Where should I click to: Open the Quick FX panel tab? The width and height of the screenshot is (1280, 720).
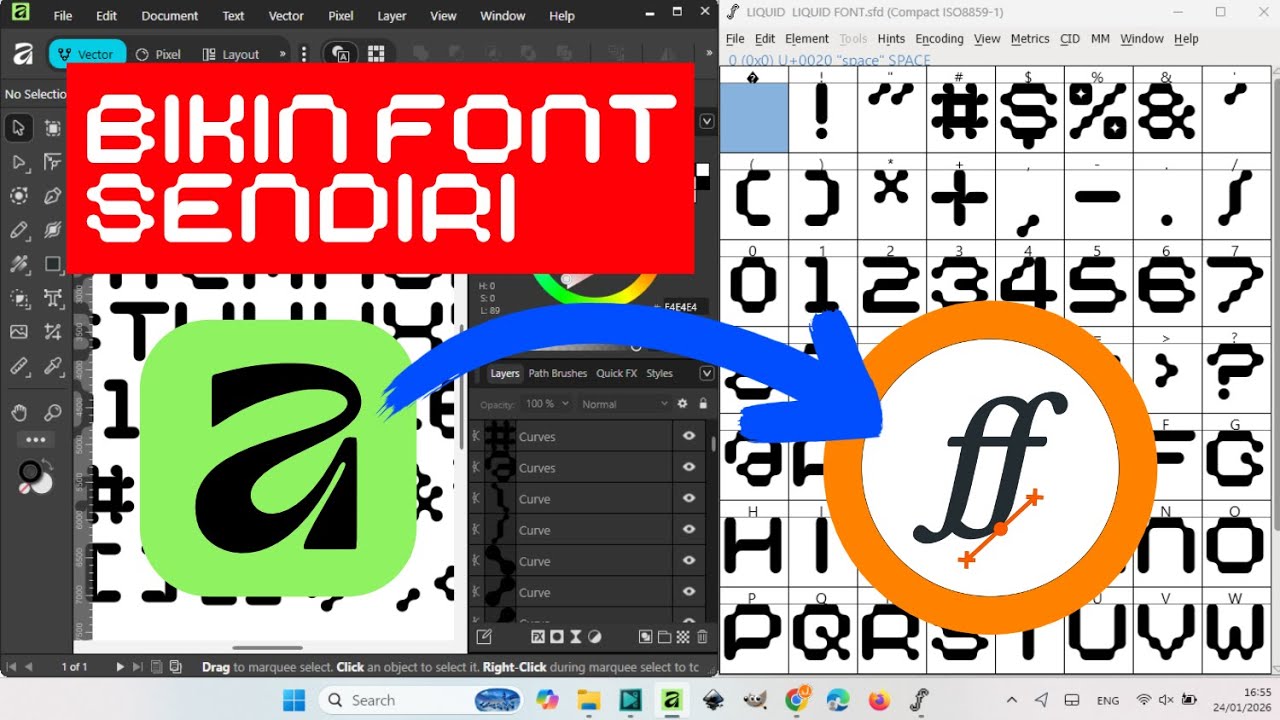(616, 373)
